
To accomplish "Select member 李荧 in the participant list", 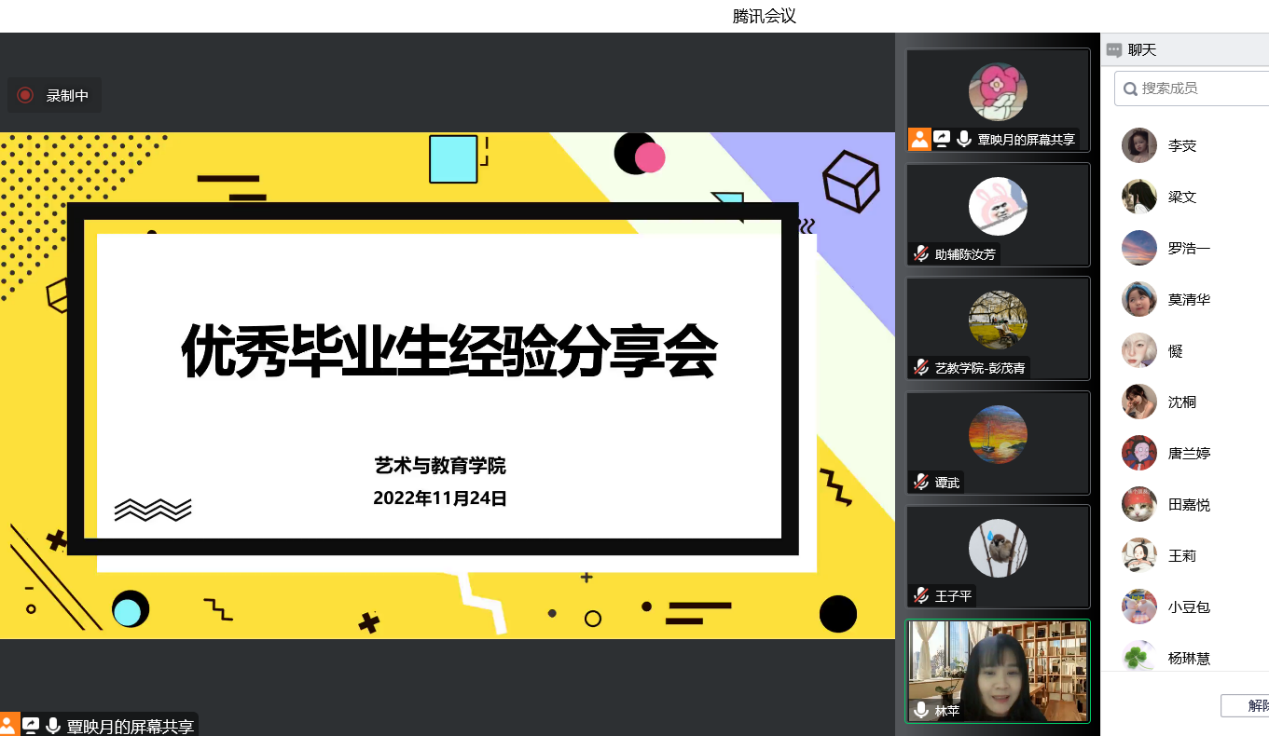I will pos(1182,146).
